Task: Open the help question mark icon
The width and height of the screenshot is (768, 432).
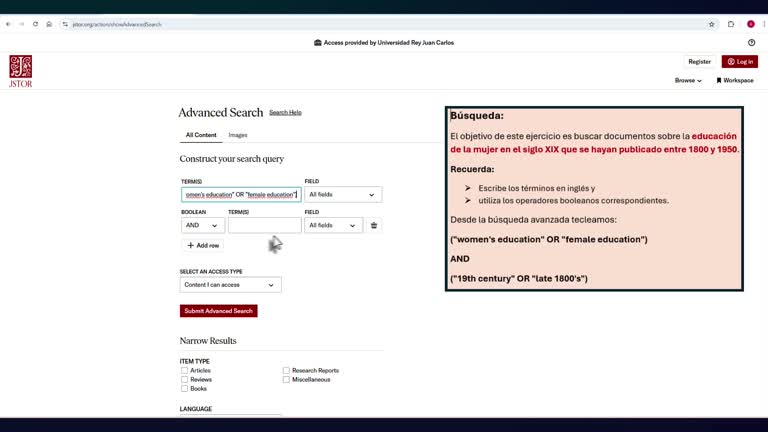Action: pyautogui.click(x=752, y=43)
